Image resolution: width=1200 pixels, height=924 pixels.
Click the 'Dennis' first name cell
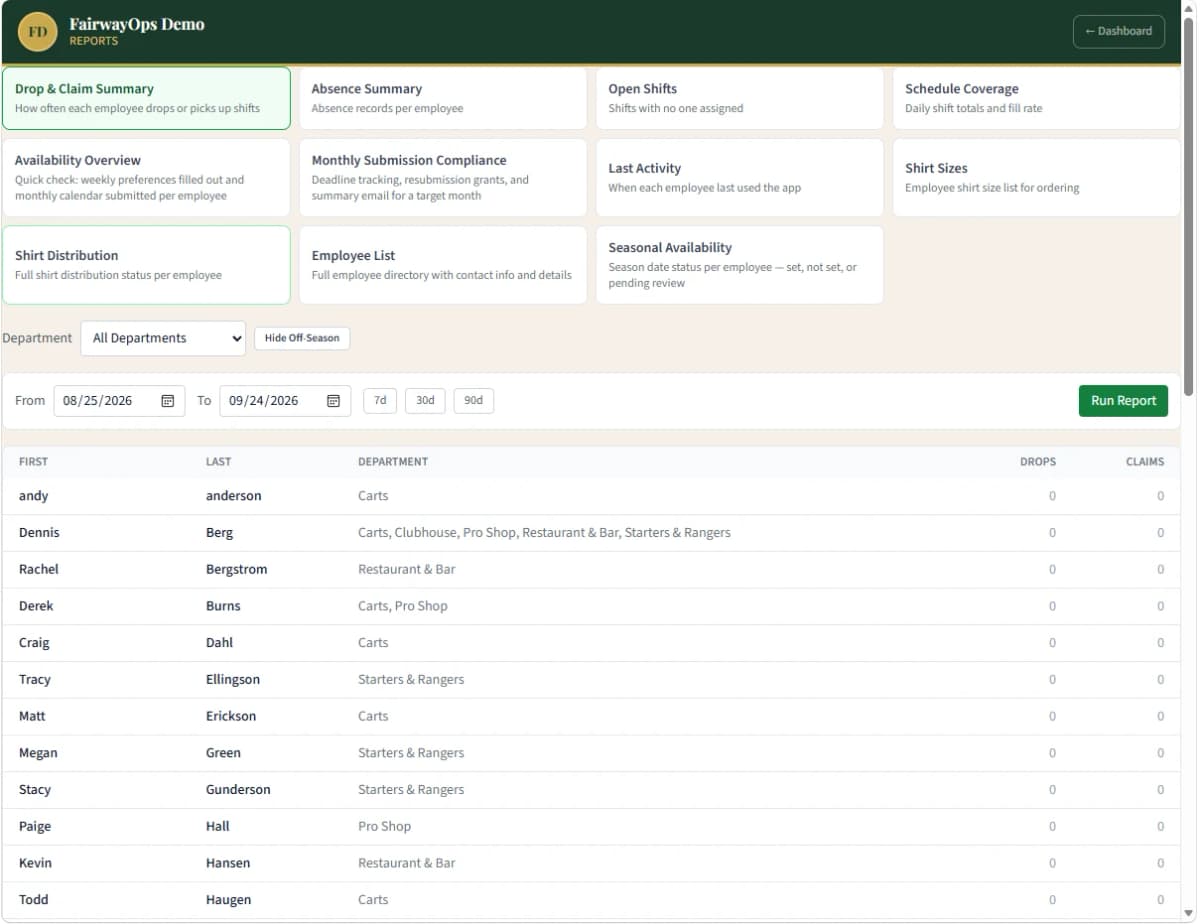point(39,533)
